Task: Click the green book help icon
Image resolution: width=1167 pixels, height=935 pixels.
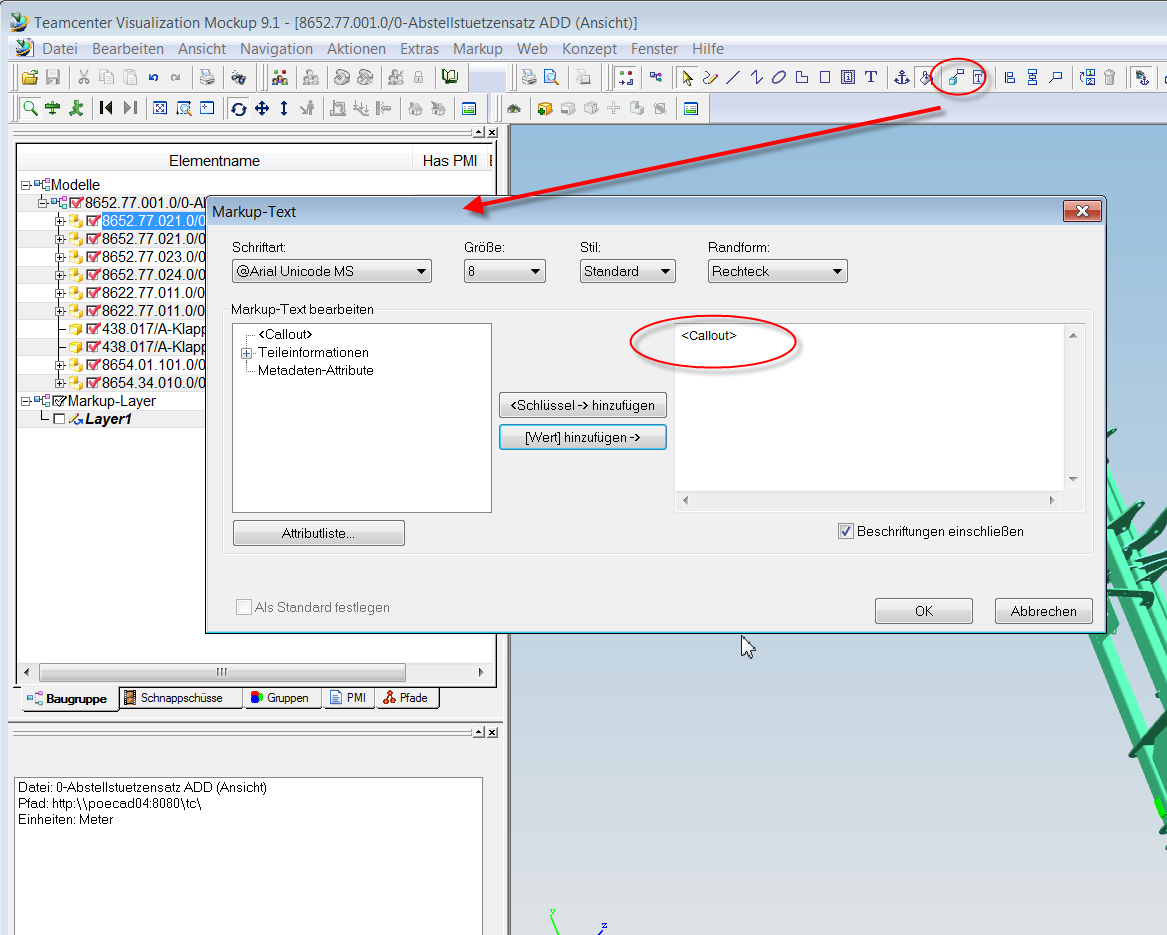Action: (450, 77)
